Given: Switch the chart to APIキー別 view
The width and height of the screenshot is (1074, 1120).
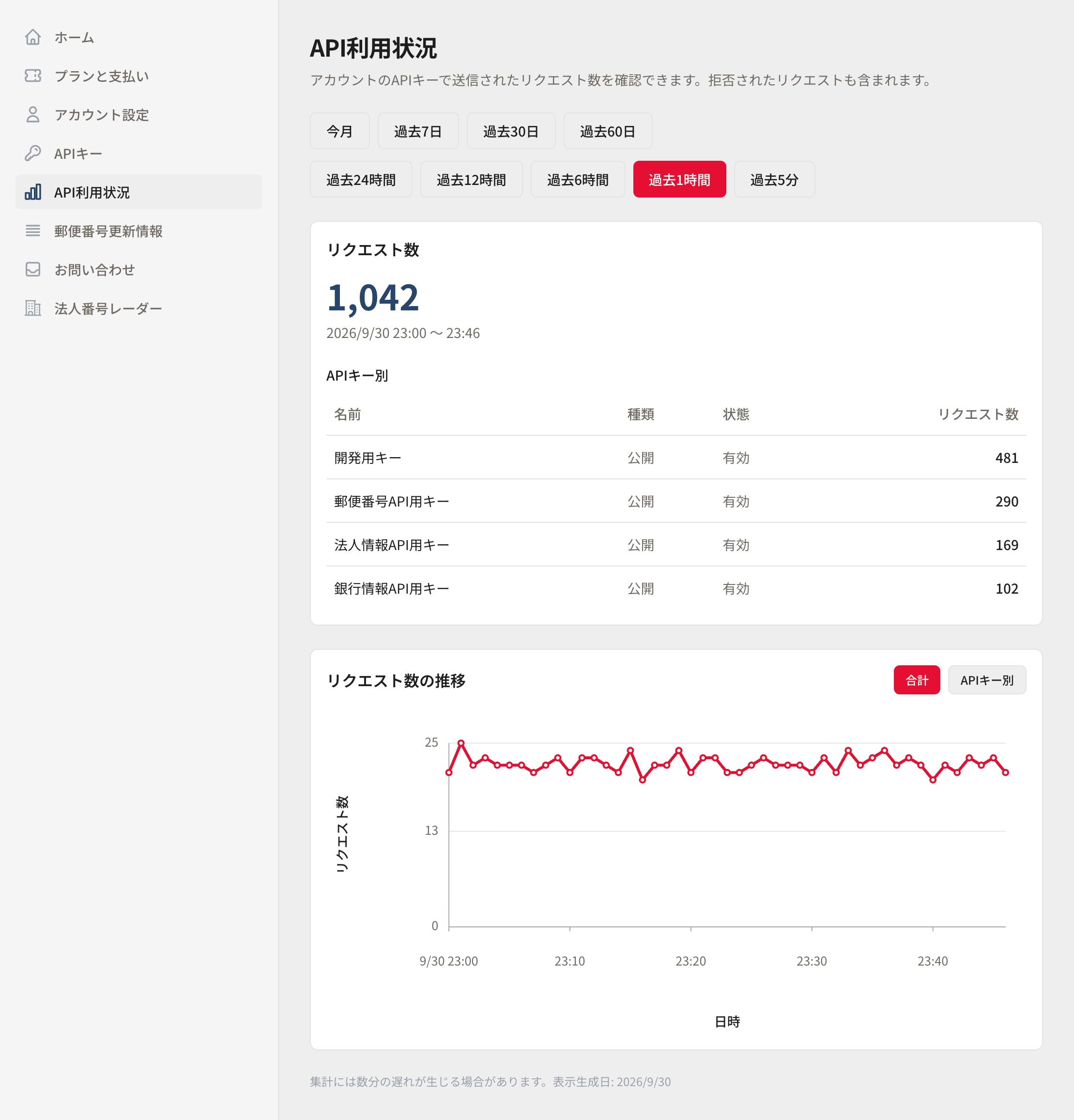Looking at the screenshot, I should point(986,680).
